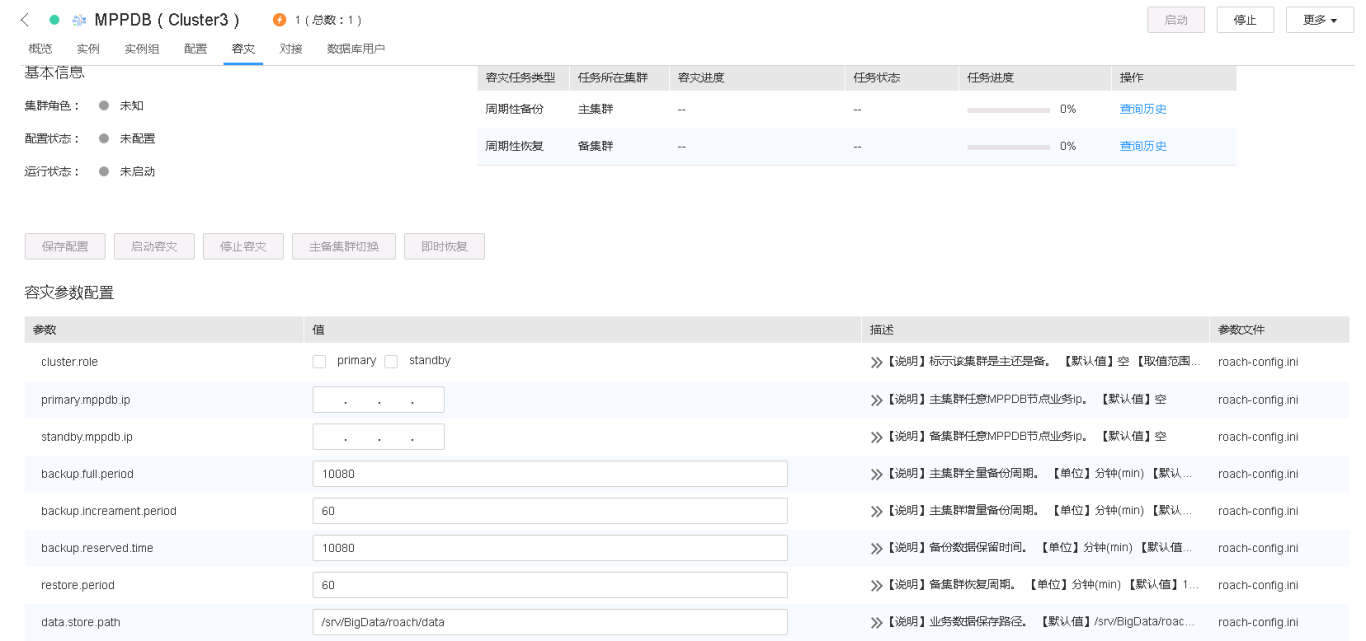Open the 更多 dropdown menu

(x=1319, y=20)
